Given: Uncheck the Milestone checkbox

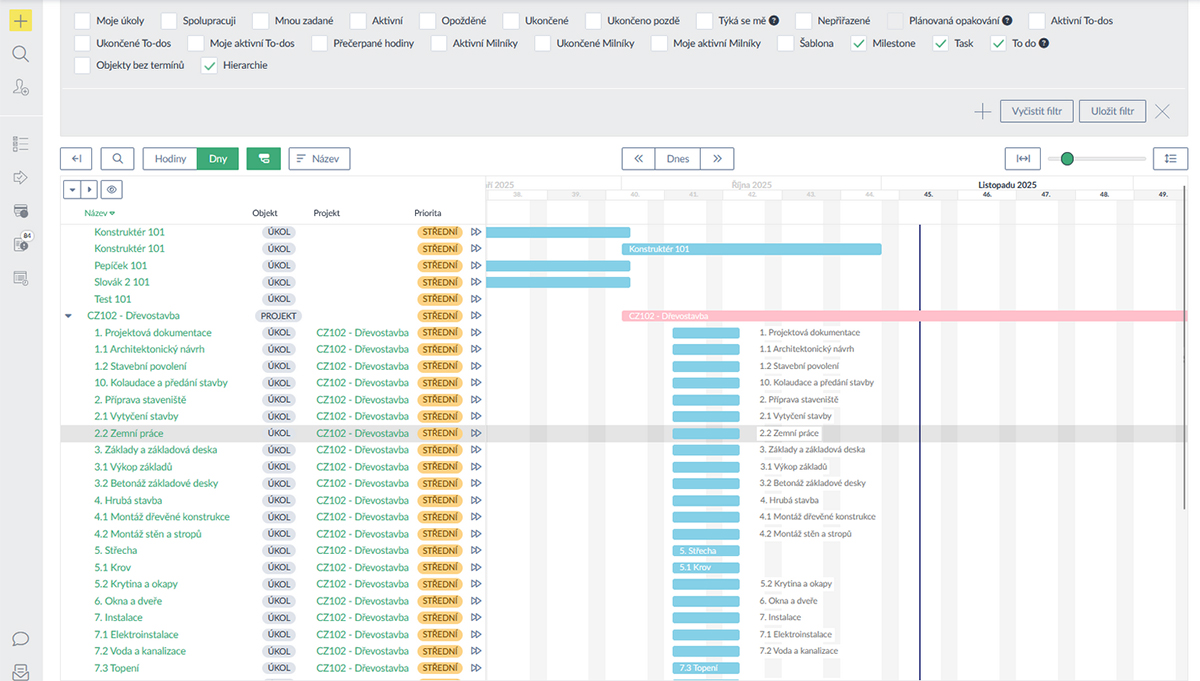Looking at the screenshot, I should (859, 44).
